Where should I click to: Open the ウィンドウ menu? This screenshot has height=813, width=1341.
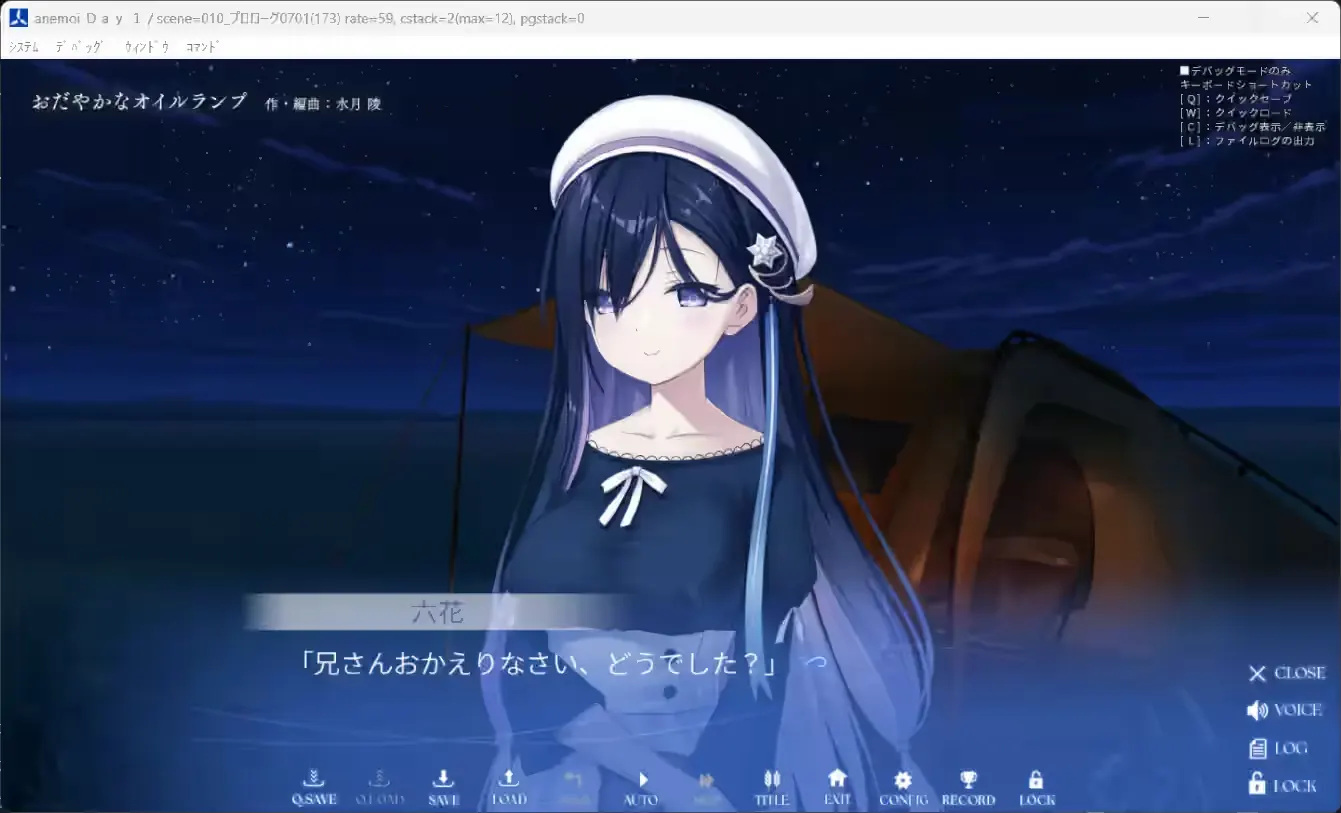(x=147, y=47)
